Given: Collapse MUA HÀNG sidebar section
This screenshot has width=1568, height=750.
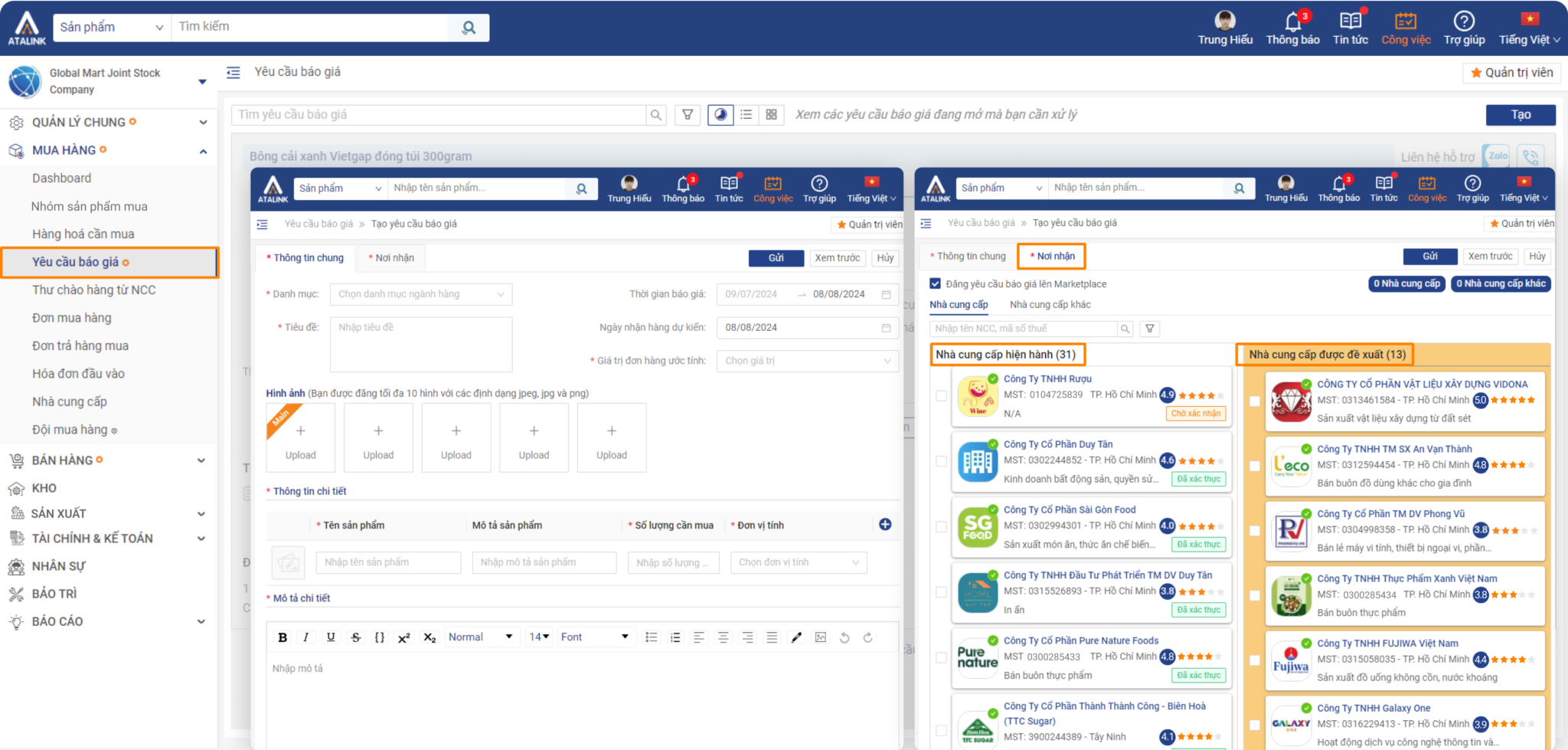Looking at the screenshot, I should point(203,151).
